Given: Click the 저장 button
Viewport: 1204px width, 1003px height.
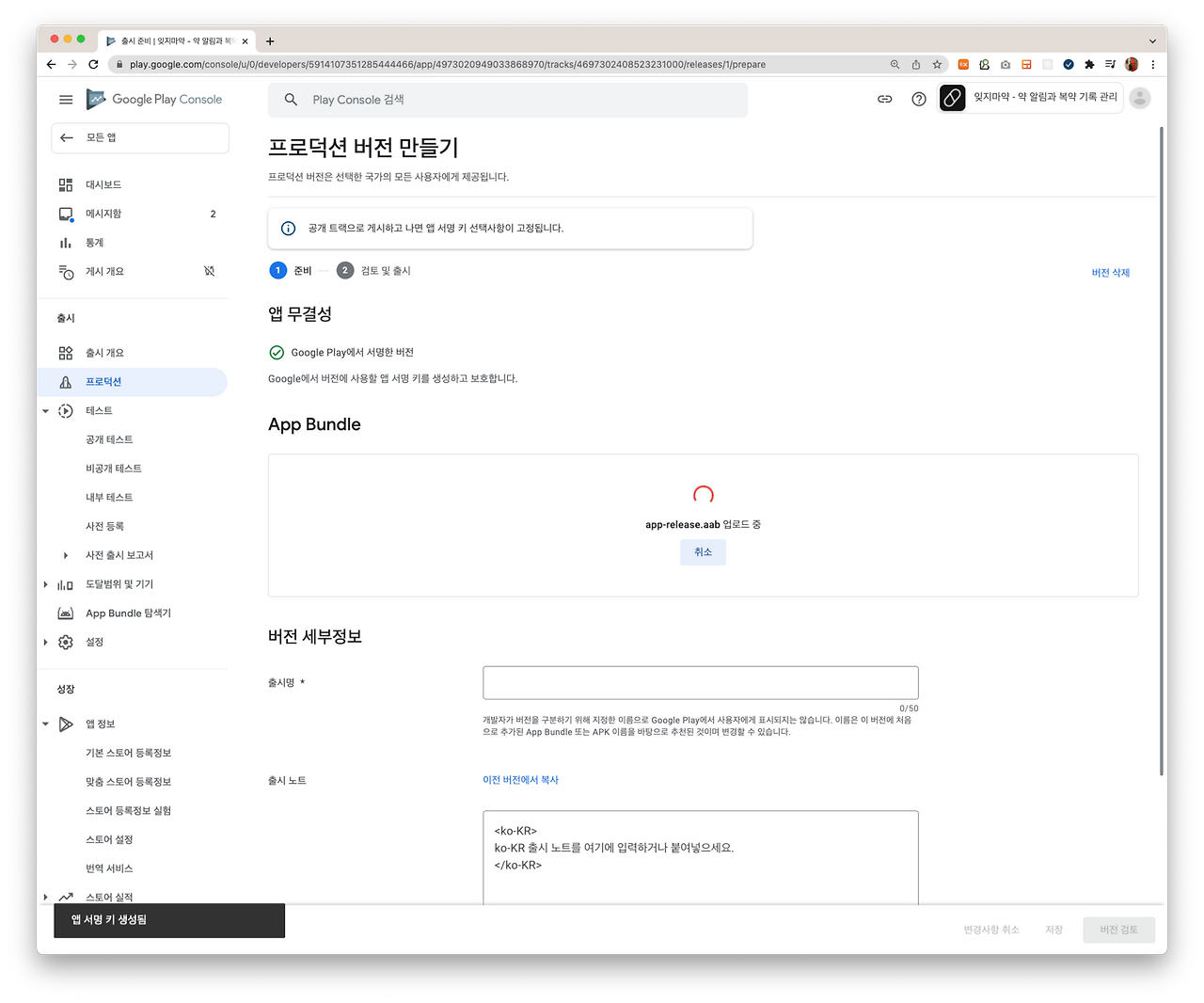Looking at the screenshot, I should point(1053,930).
